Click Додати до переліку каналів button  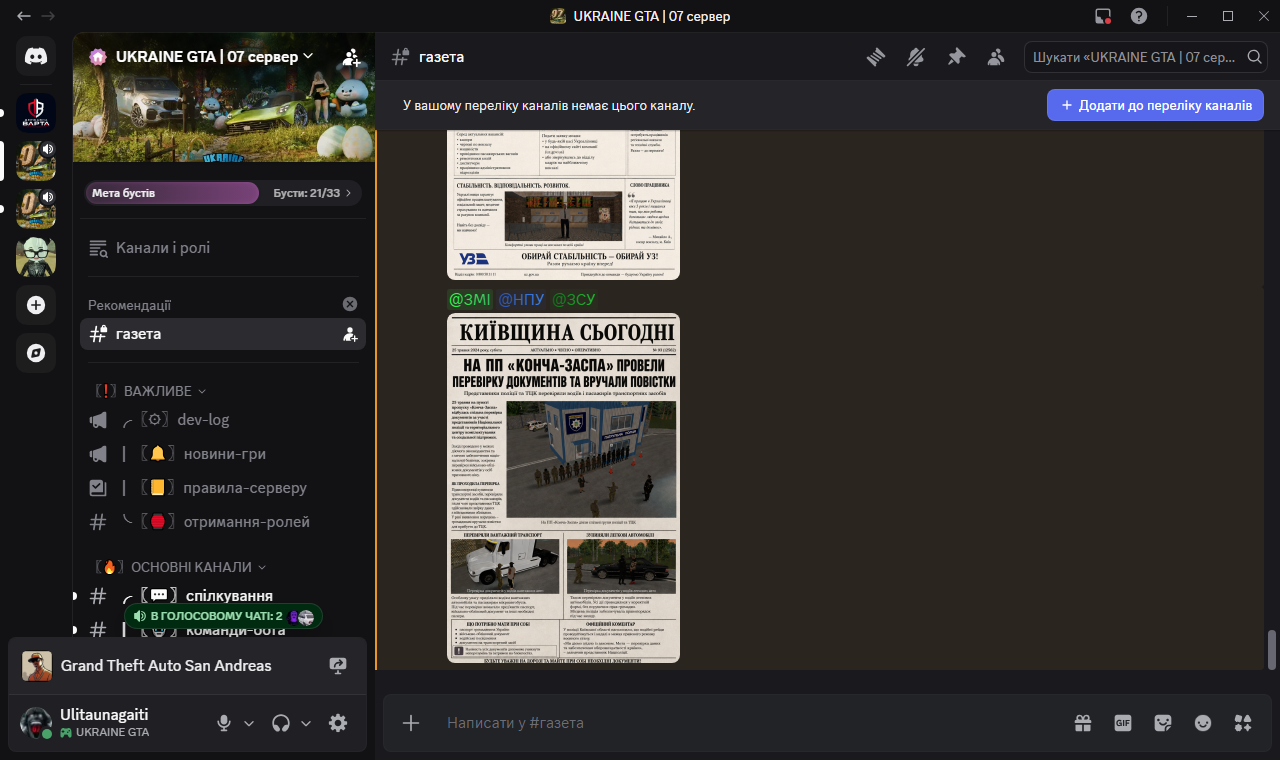click(1155, 105)
